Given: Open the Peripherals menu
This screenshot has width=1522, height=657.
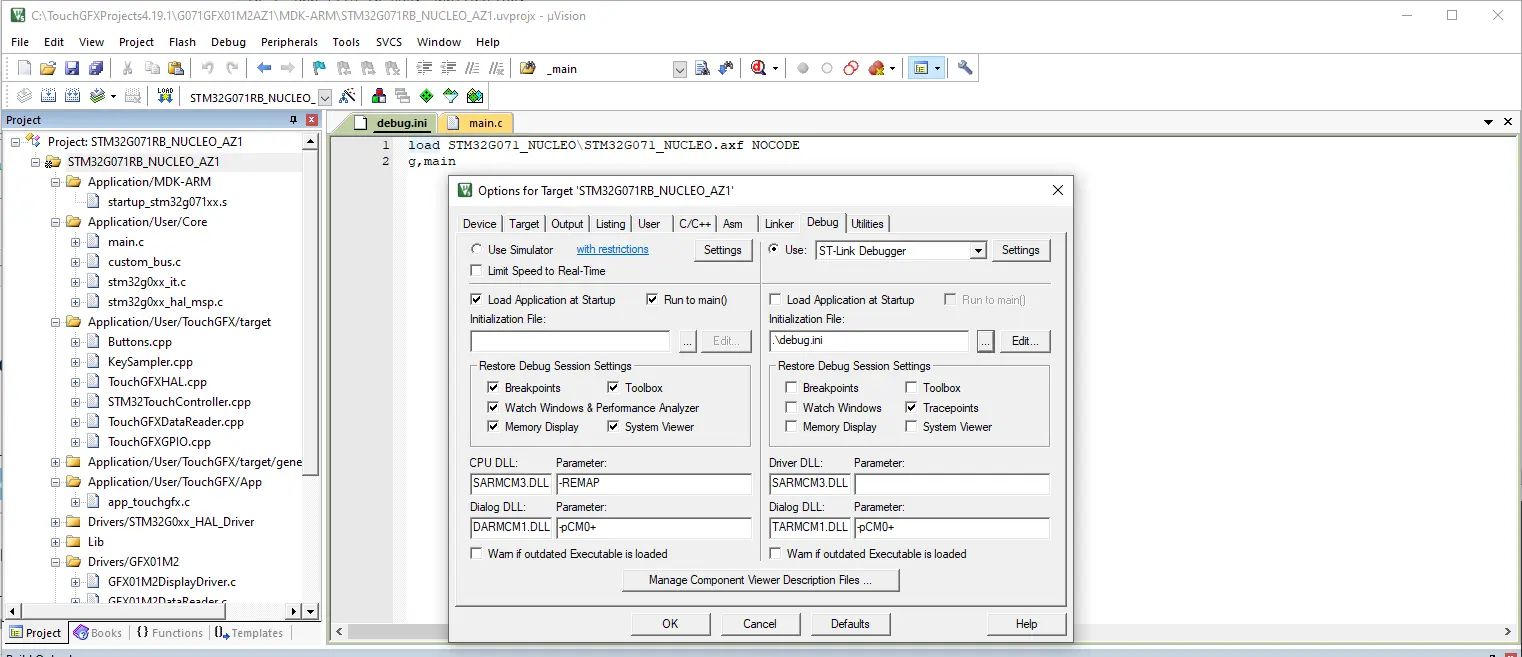Looking at the screenshot, I should tap(289, 42).
